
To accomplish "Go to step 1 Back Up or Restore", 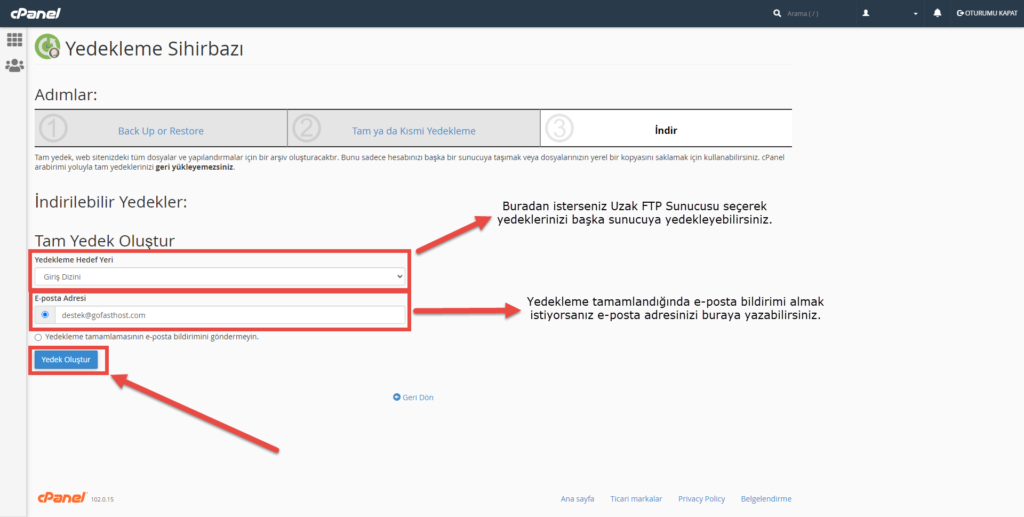I will coord(160,131).
